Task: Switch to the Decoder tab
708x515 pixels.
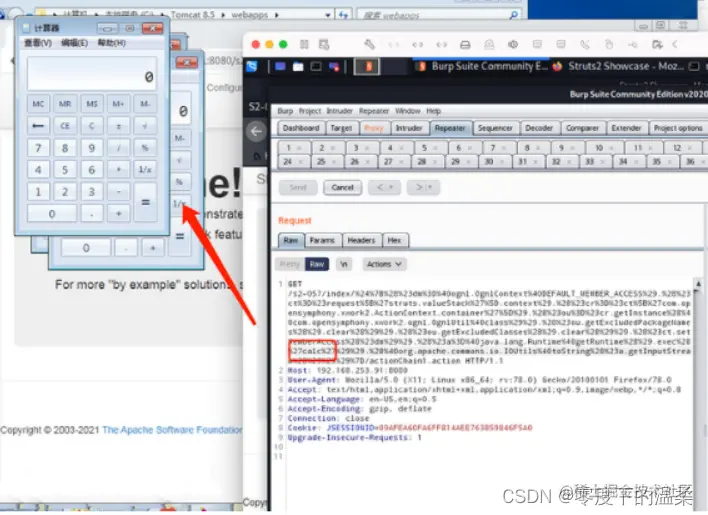Action: [x=539, y=128]
